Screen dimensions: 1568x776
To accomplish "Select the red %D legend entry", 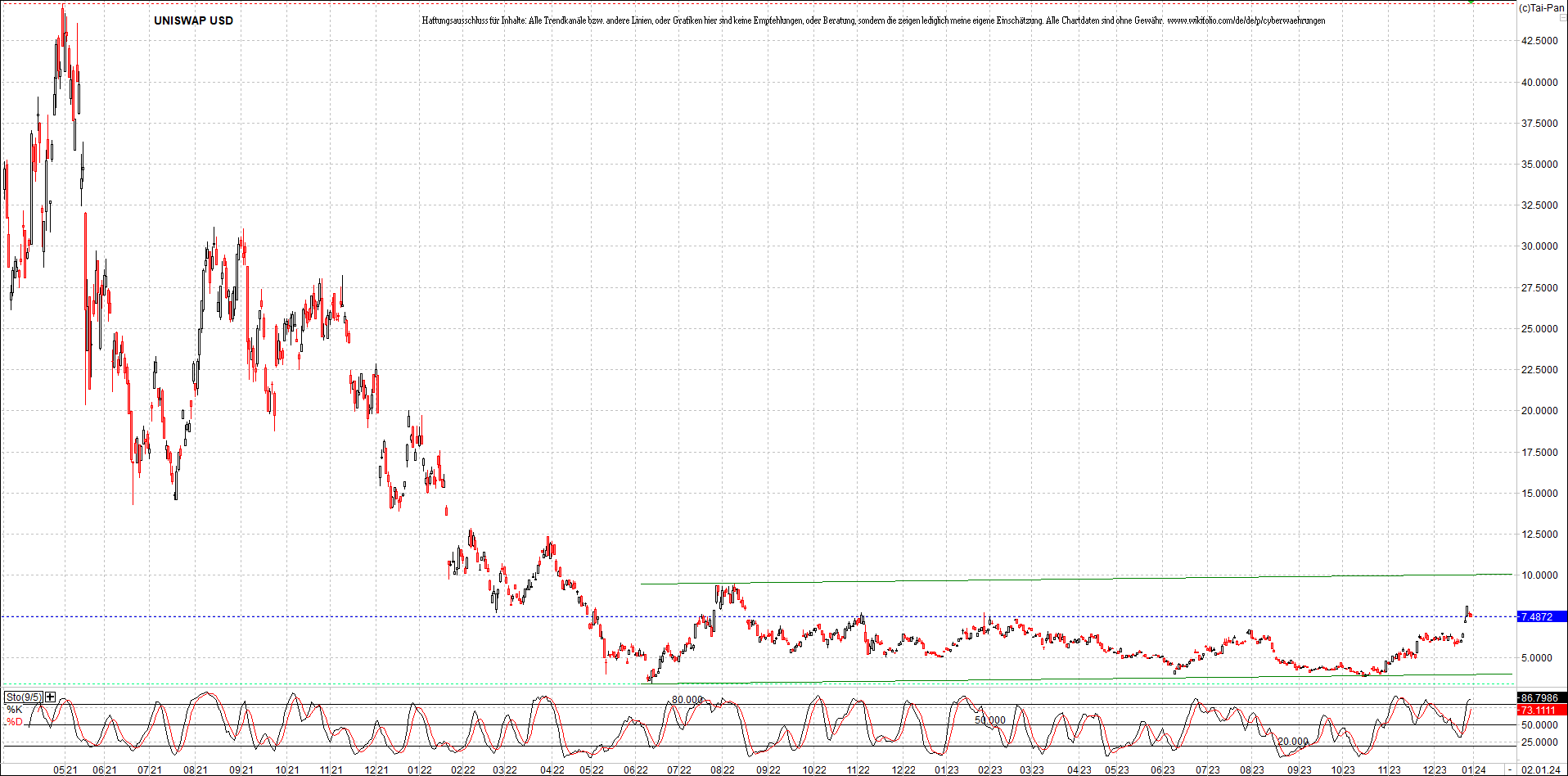I will [15, 722].
